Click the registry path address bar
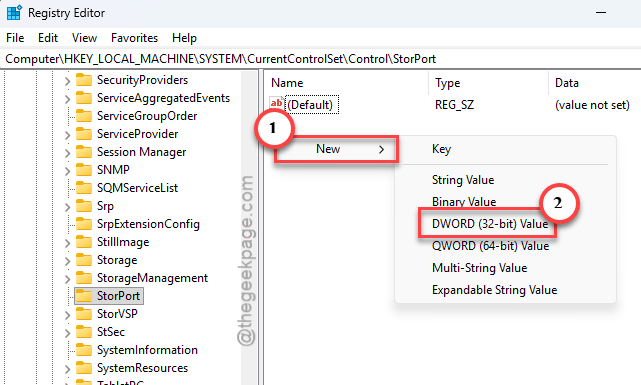 (320, 59)
